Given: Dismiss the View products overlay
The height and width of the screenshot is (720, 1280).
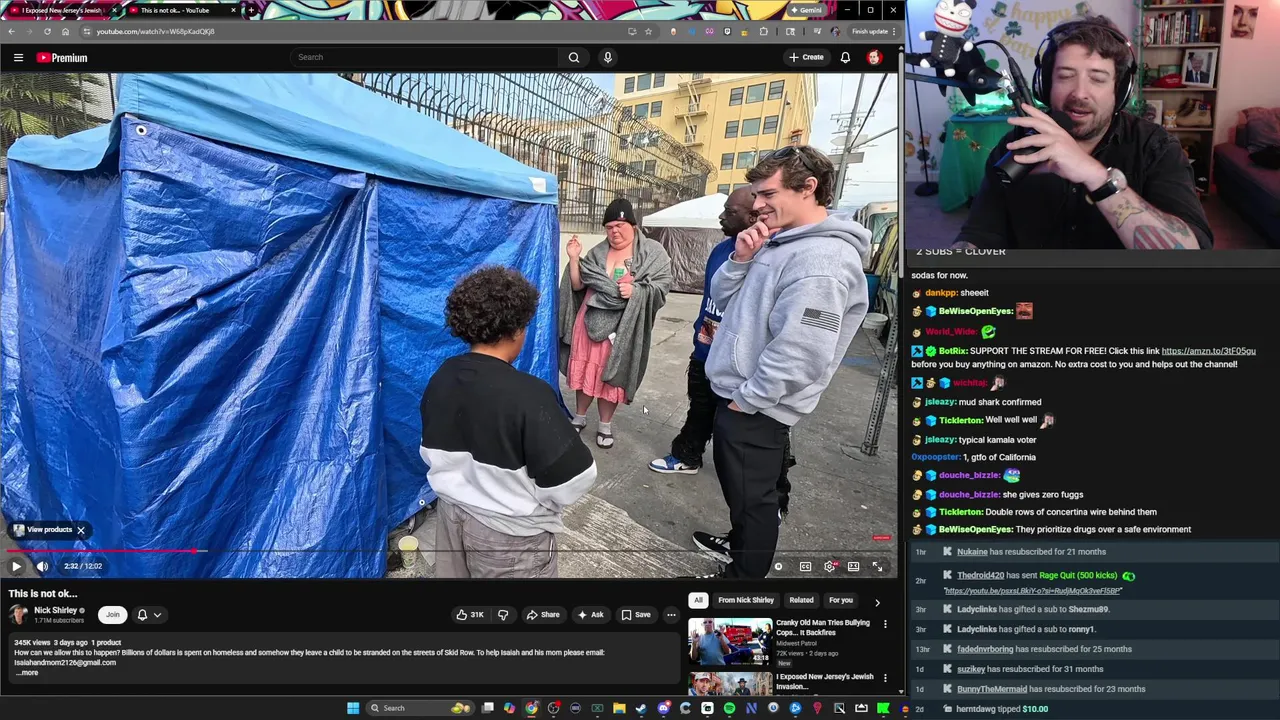Looking at the screenshot, I should tap(81, 530).
